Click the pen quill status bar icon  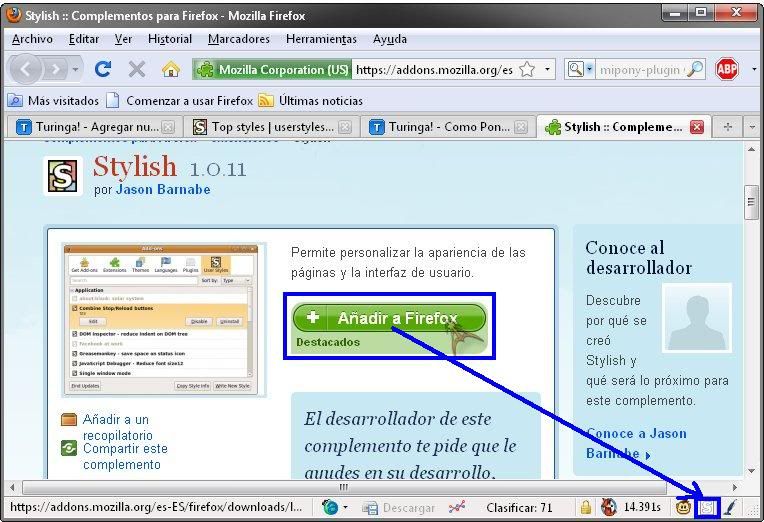click(730, 508)
